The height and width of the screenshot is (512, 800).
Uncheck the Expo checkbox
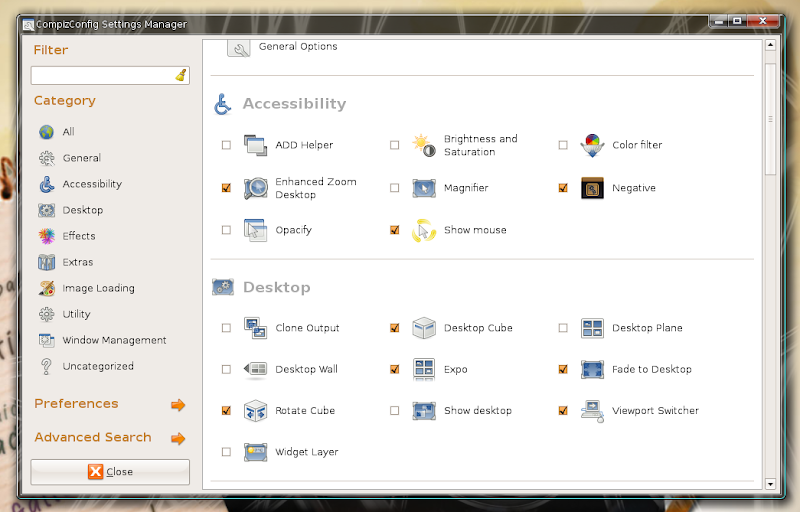tap(394, 369)
